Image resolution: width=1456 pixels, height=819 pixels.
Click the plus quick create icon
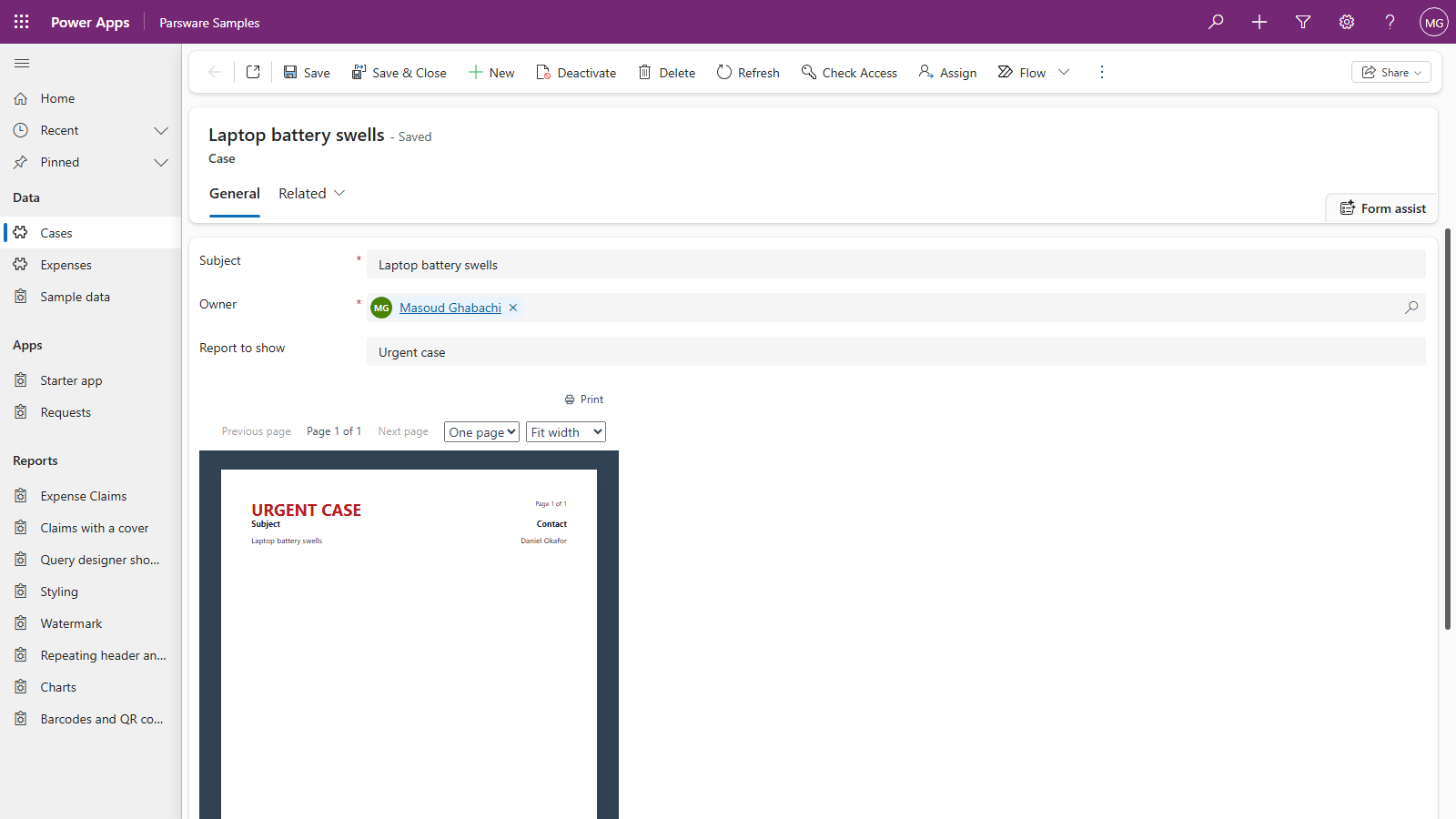coord(1259,22)
